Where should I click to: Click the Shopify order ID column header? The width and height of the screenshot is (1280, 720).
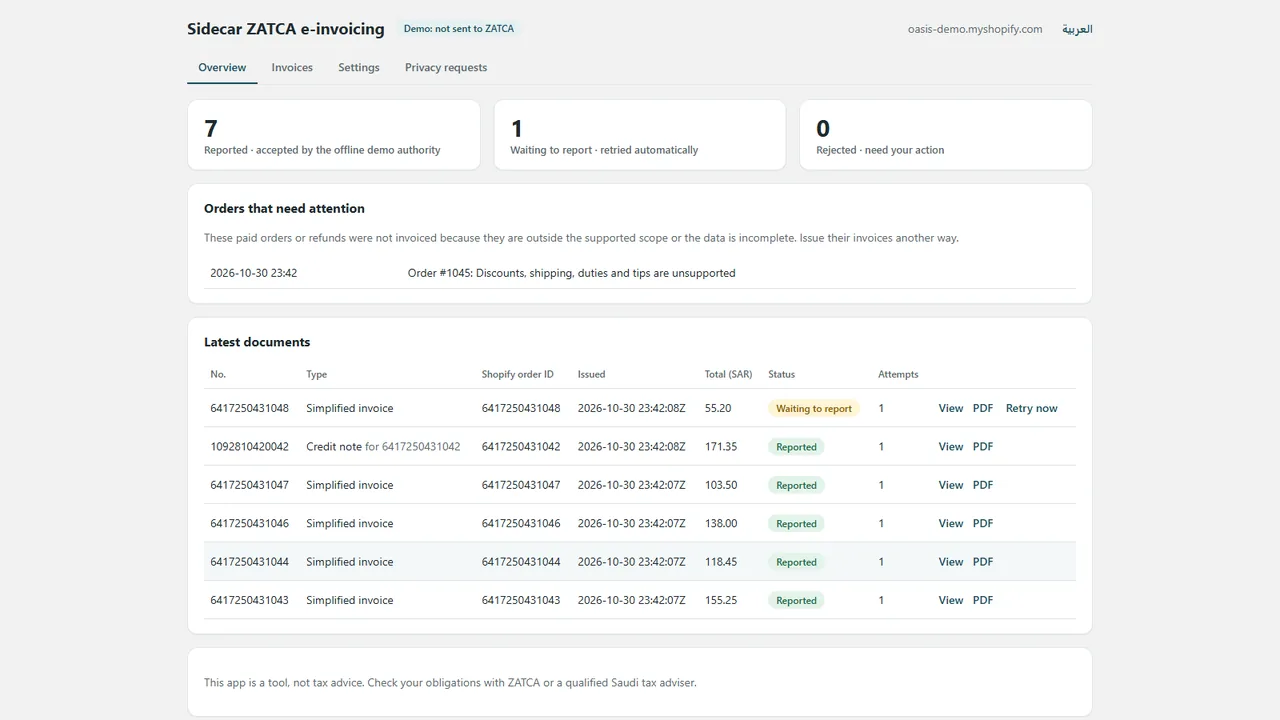click(517, 374)
